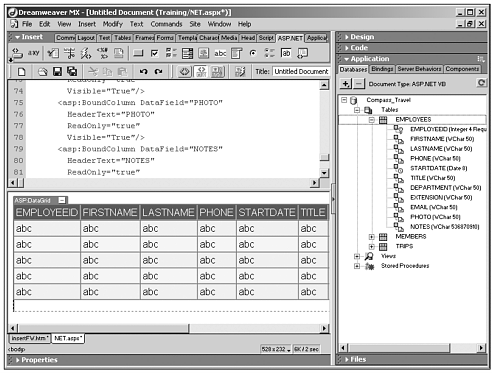This screenshot has width=495, height=373.
Task: Click the Save All icon
Action: point(72,71)
